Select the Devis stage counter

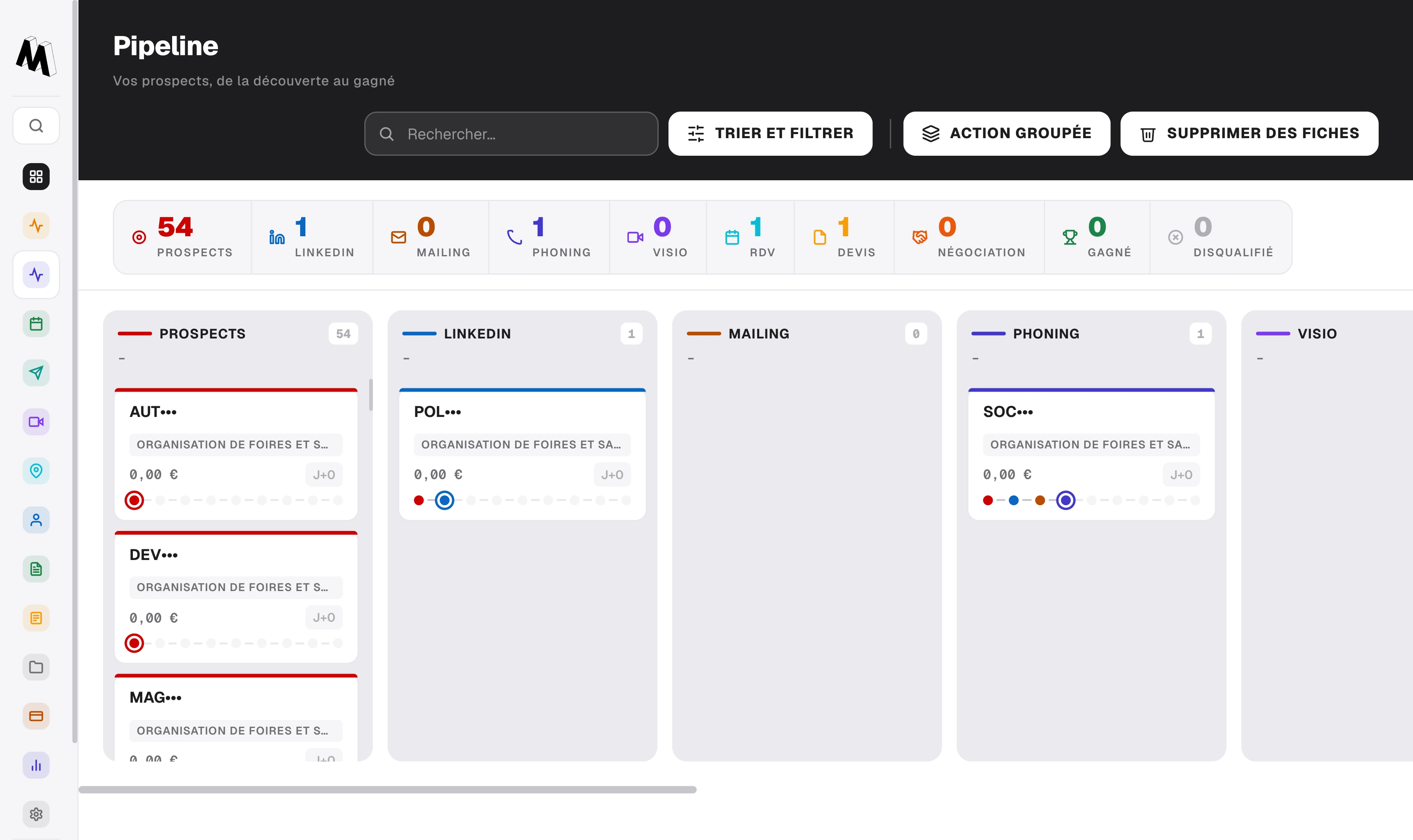[844, 237]
